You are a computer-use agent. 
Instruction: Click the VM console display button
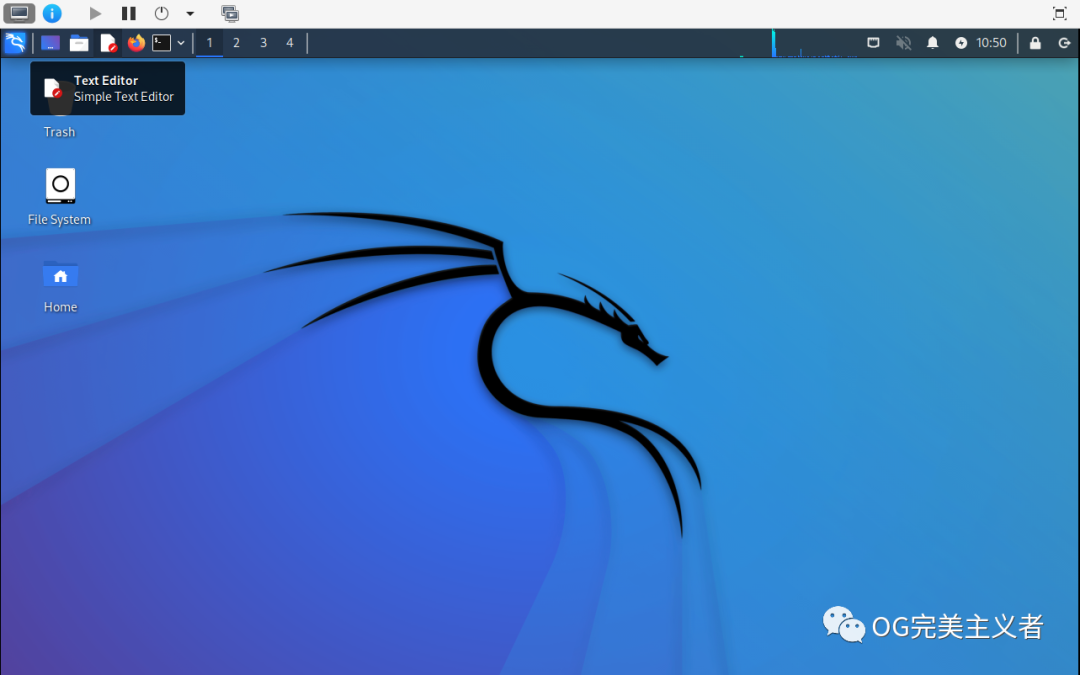pyautogui.click(x=19, y=13)
